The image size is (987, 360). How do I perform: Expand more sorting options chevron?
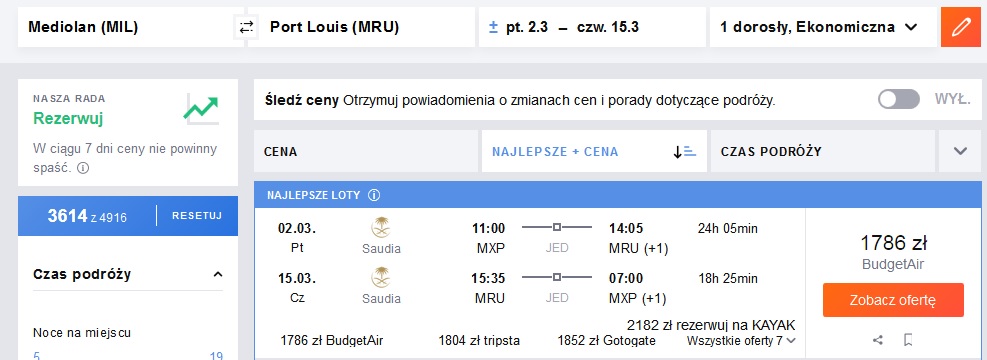coord(960,151)
